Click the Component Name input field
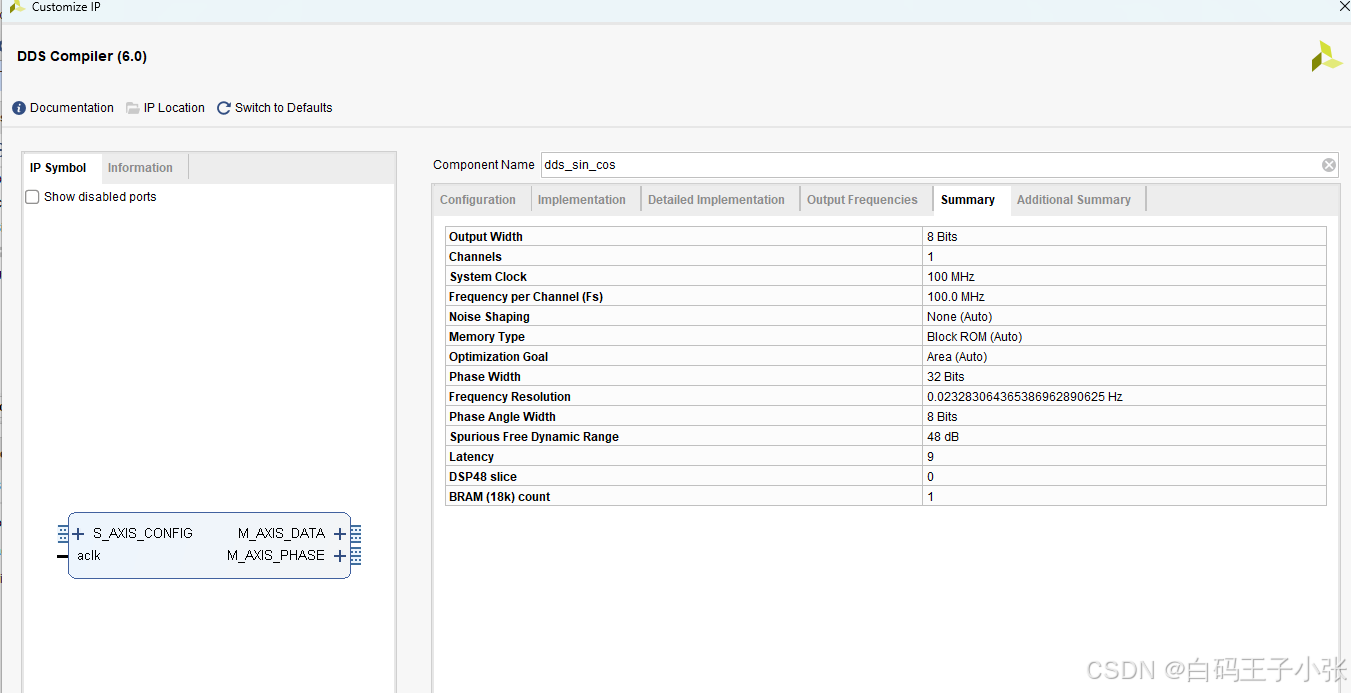 (x=930, y=165)
